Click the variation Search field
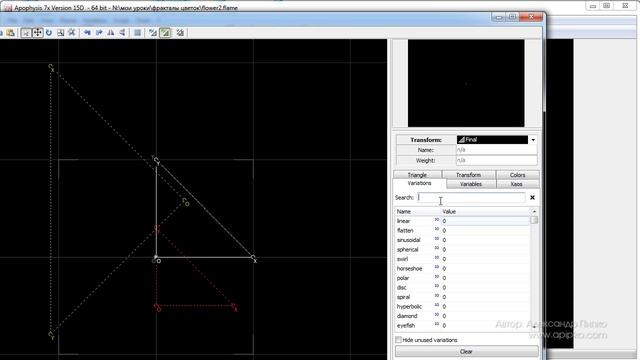This screenshot has width=640, height=360. click(x=471, y=198)
